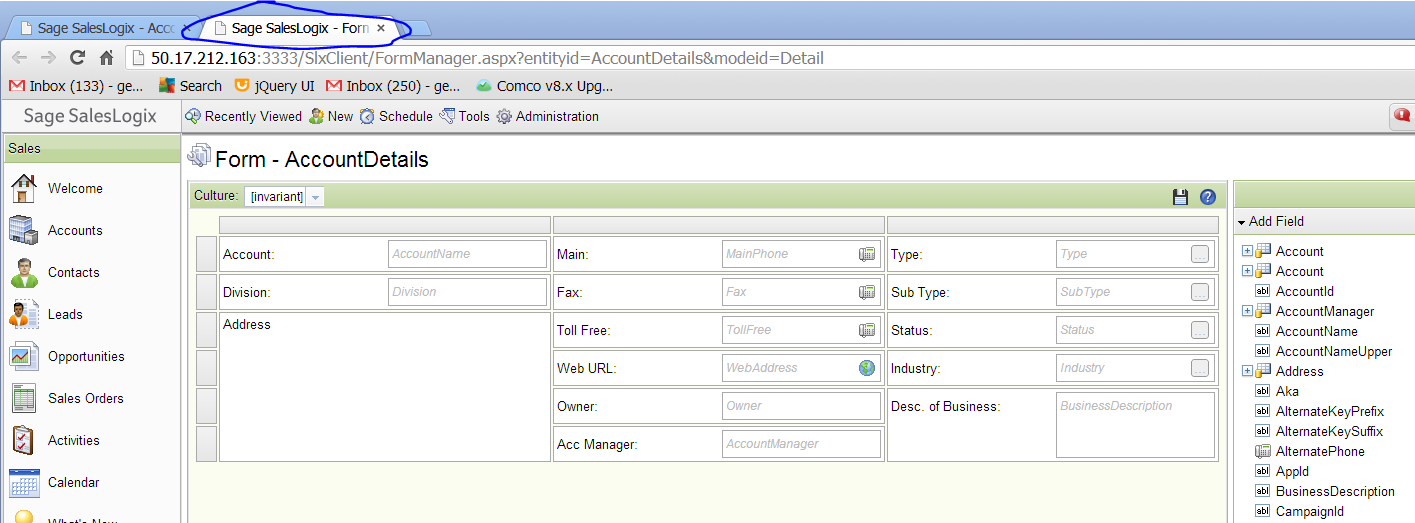This screenshot has width=1415, height=523.
Task: Click the Welcome house icon in sidebar
Action: [23, 188]
